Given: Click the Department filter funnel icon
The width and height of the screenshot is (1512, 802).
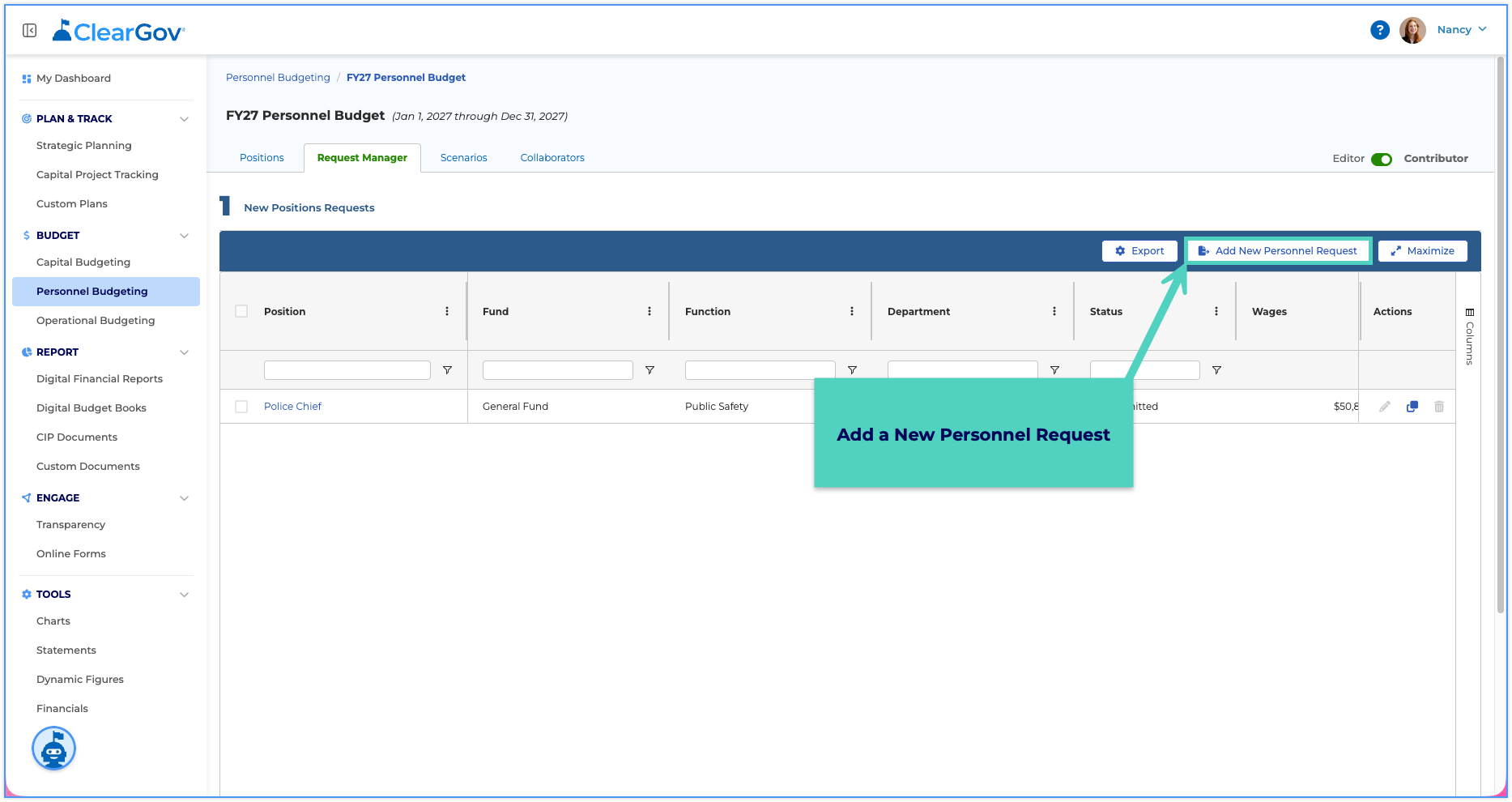Looking at the screenshot, I should (x=1054, y=370).
